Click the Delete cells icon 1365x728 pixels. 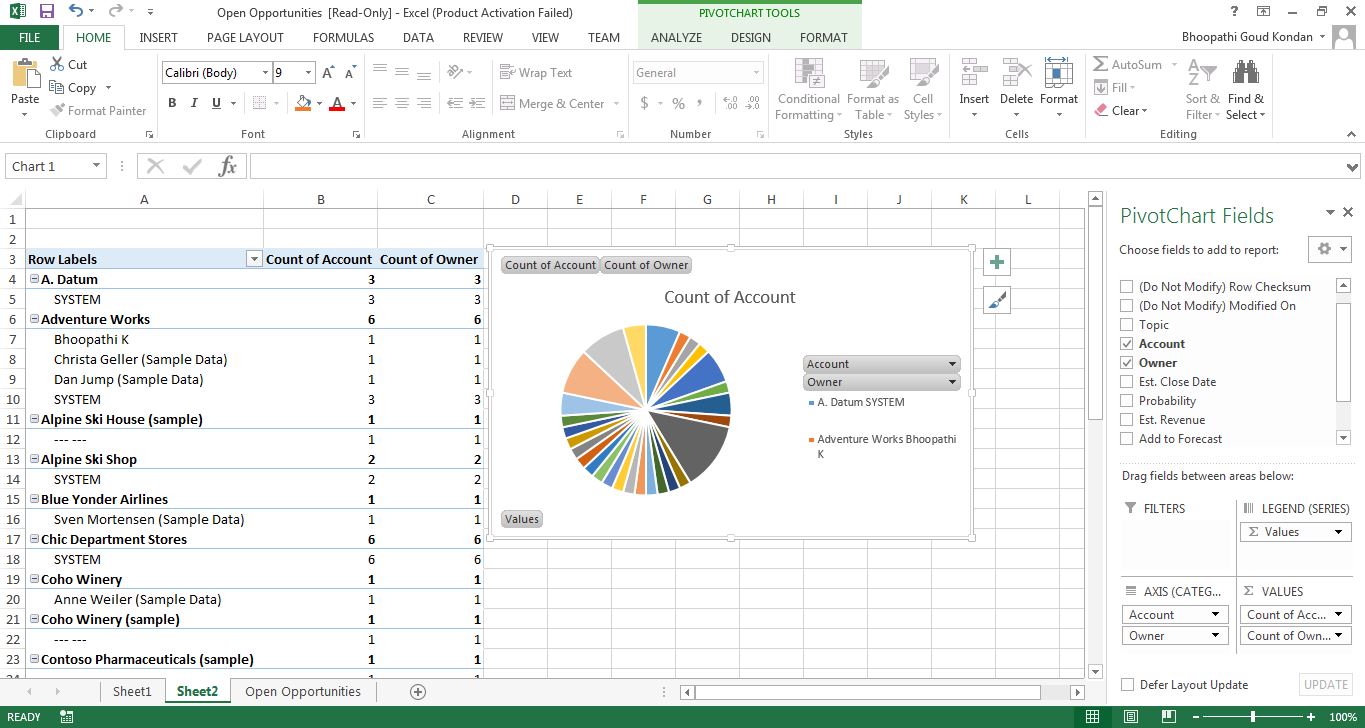1016,73
